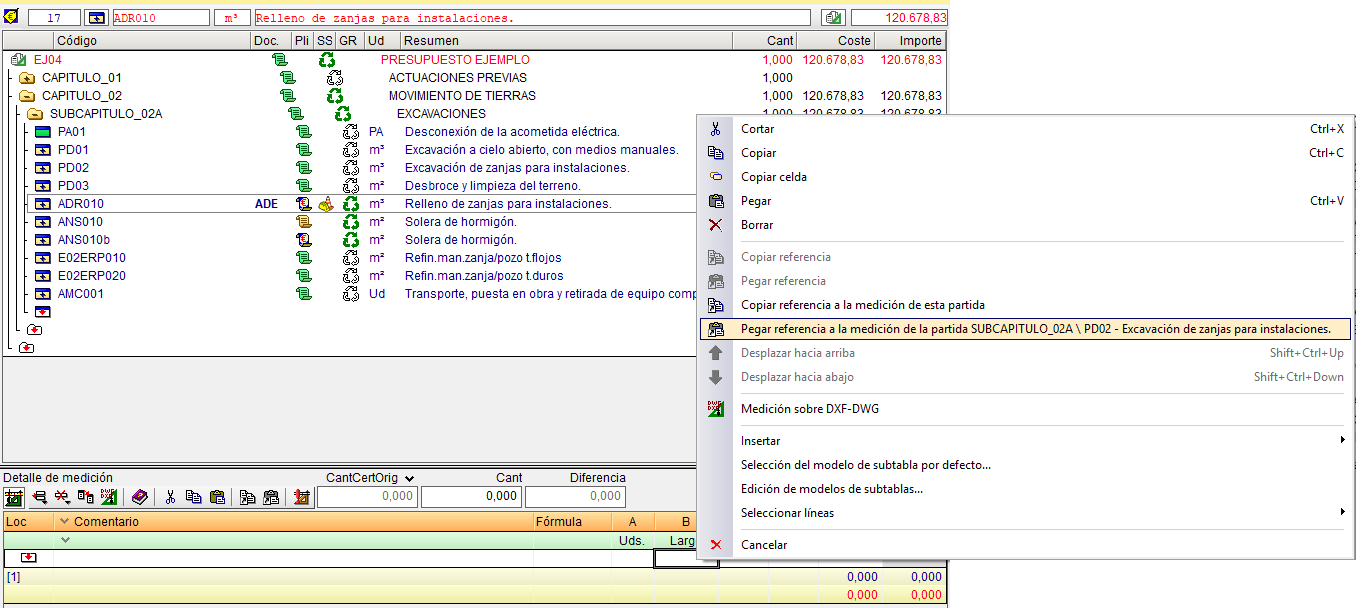
Task: Click the red arrow new-line icon under AMC001
Action: pyautogui.click(x=42, y=312)
